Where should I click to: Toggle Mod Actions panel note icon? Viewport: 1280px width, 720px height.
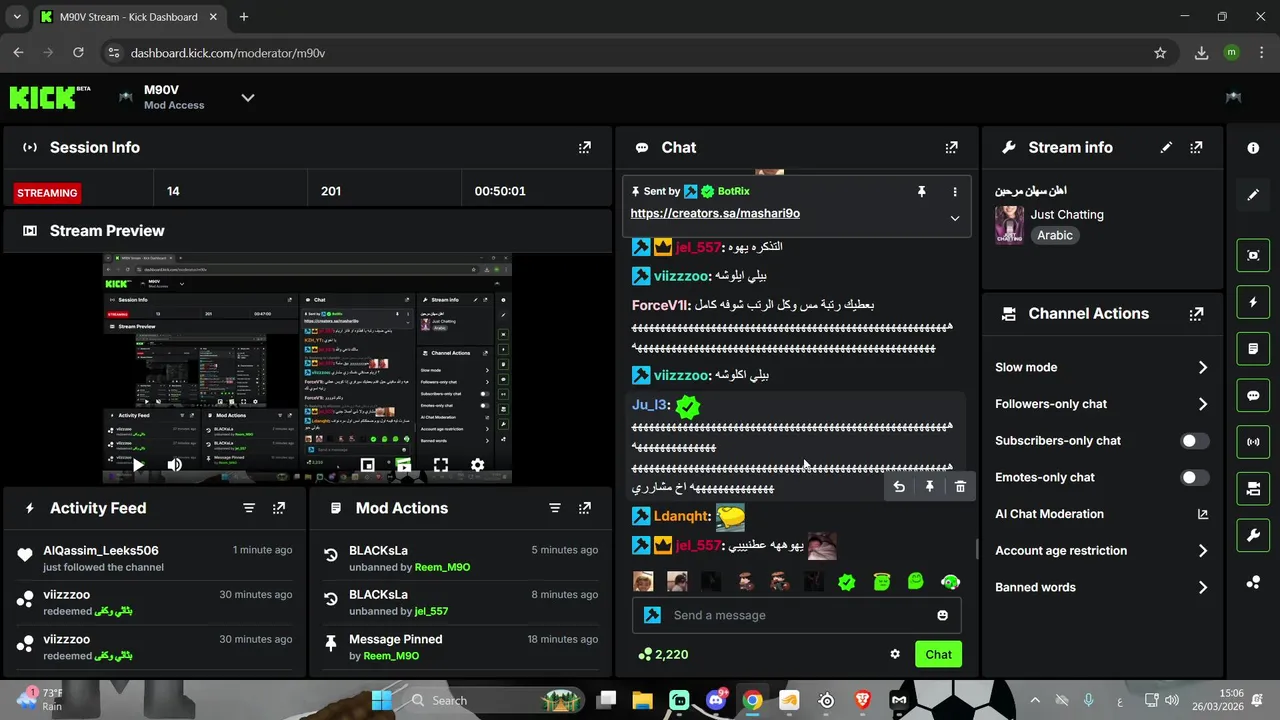[1253, 348]
